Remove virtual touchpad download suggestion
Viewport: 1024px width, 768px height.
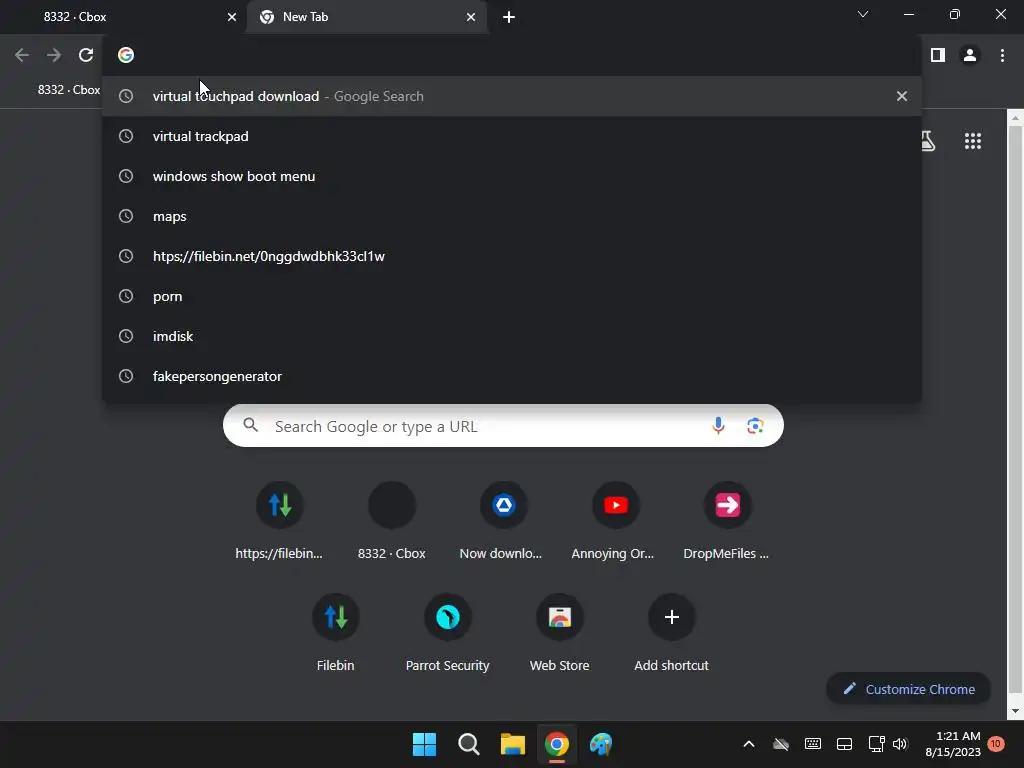point(902,96)
